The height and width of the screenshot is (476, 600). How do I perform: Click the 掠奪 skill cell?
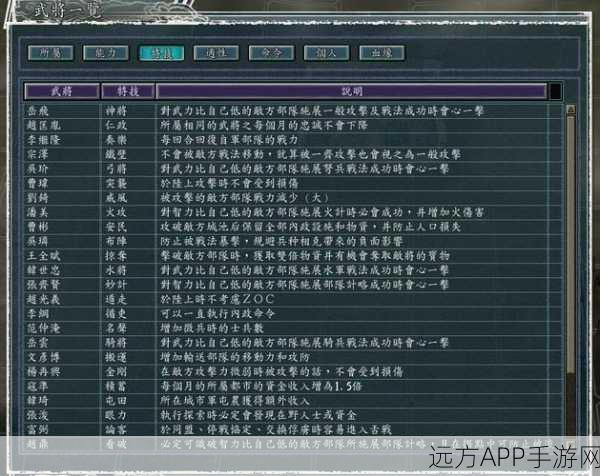click(x=116, y=256)
